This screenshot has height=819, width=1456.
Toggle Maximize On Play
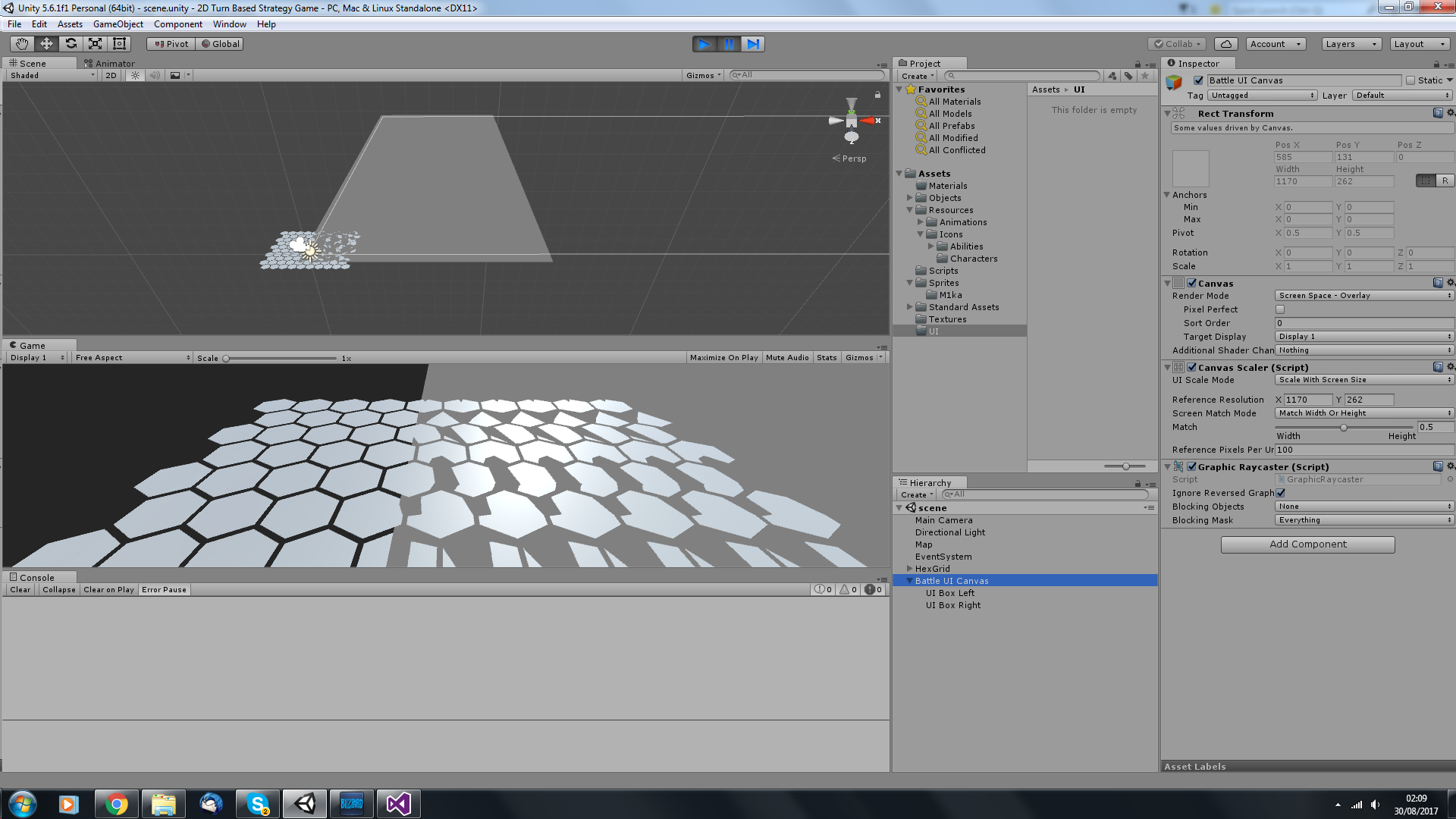[x=723, y=358]
